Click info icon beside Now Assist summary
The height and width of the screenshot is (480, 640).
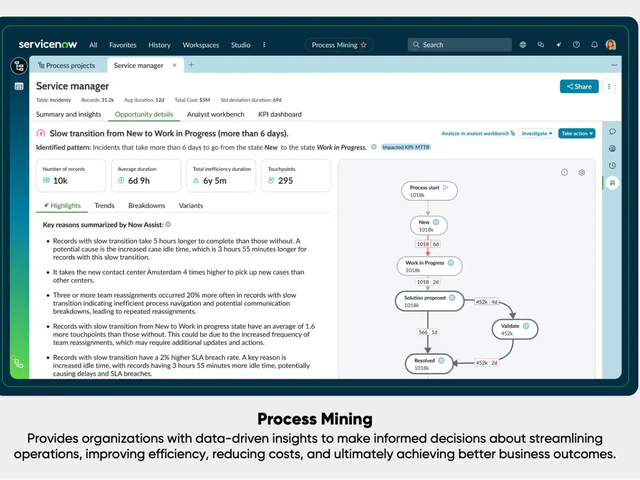coord(168,224)
